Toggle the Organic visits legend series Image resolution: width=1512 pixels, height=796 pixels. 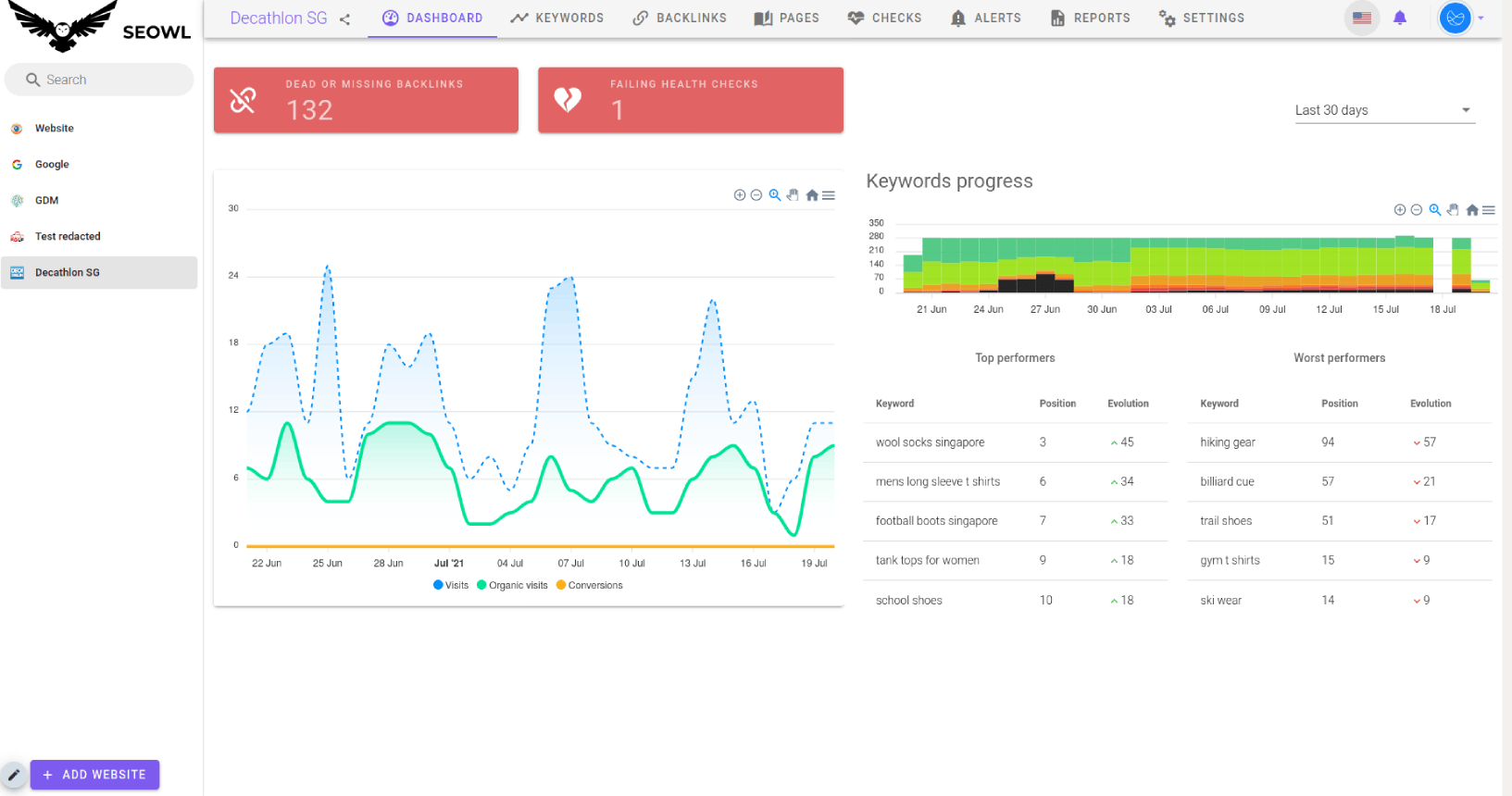coord(512,585)
